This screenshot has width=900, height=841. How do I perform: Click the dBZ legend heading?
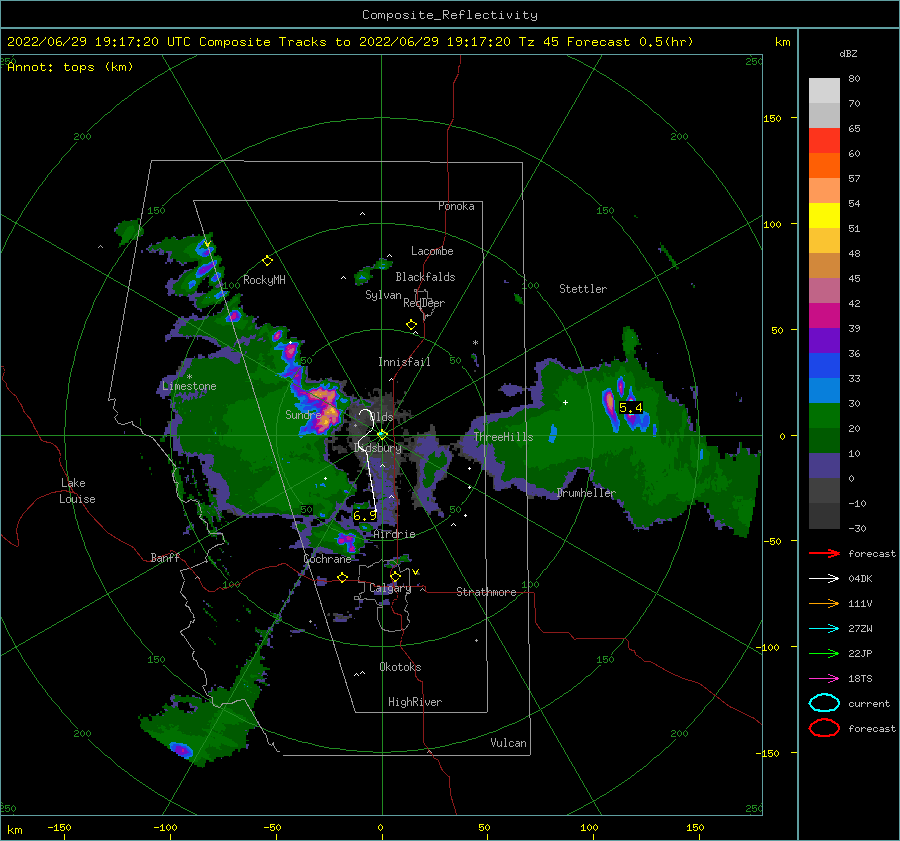point(848,53)
